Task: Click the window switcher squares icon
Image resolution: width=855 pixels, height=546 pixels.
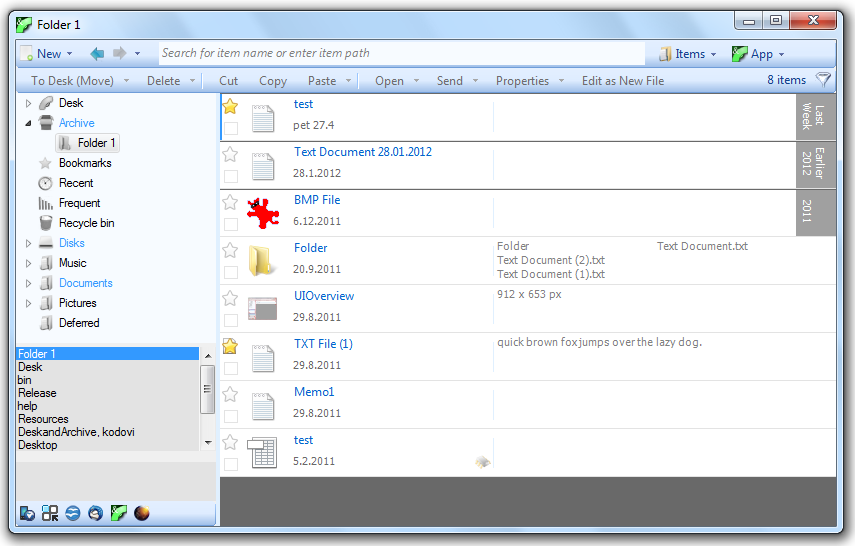Action: 50,513
